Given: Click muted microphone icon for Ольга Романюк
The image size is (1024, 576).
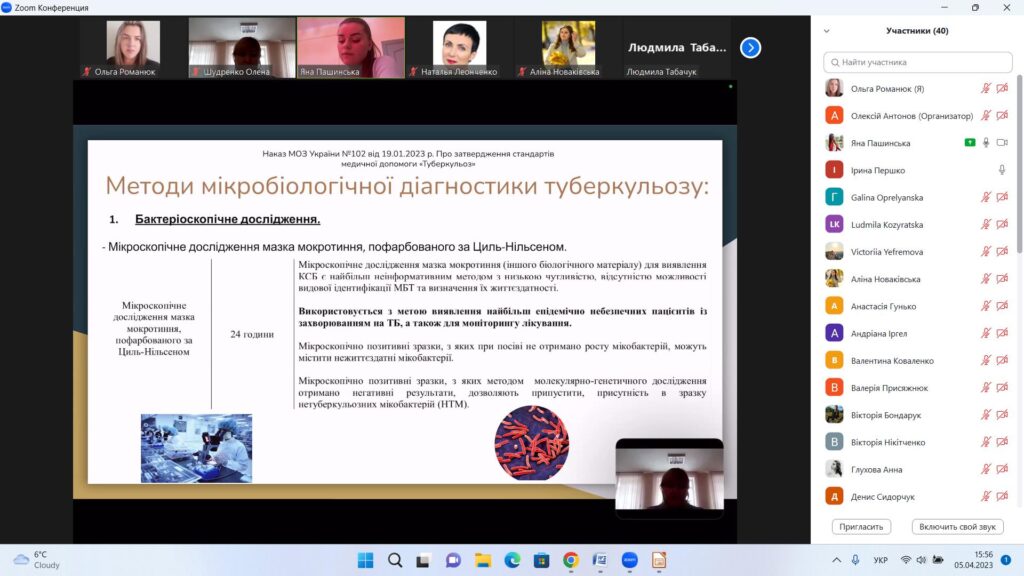Looking at the screenshot, I should coord(985,89).
